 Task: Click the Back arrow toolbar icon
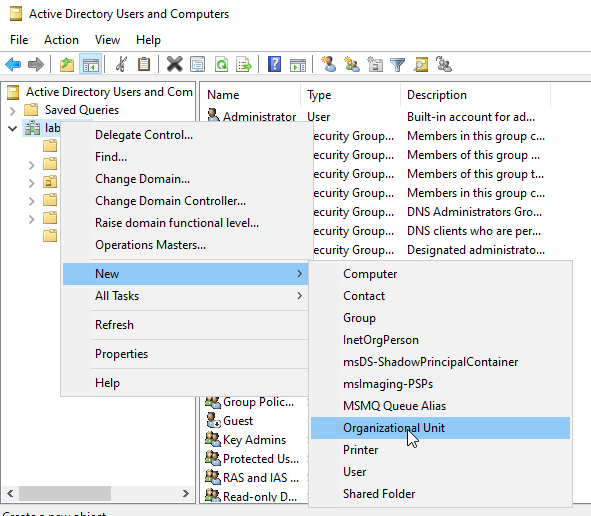13,64
